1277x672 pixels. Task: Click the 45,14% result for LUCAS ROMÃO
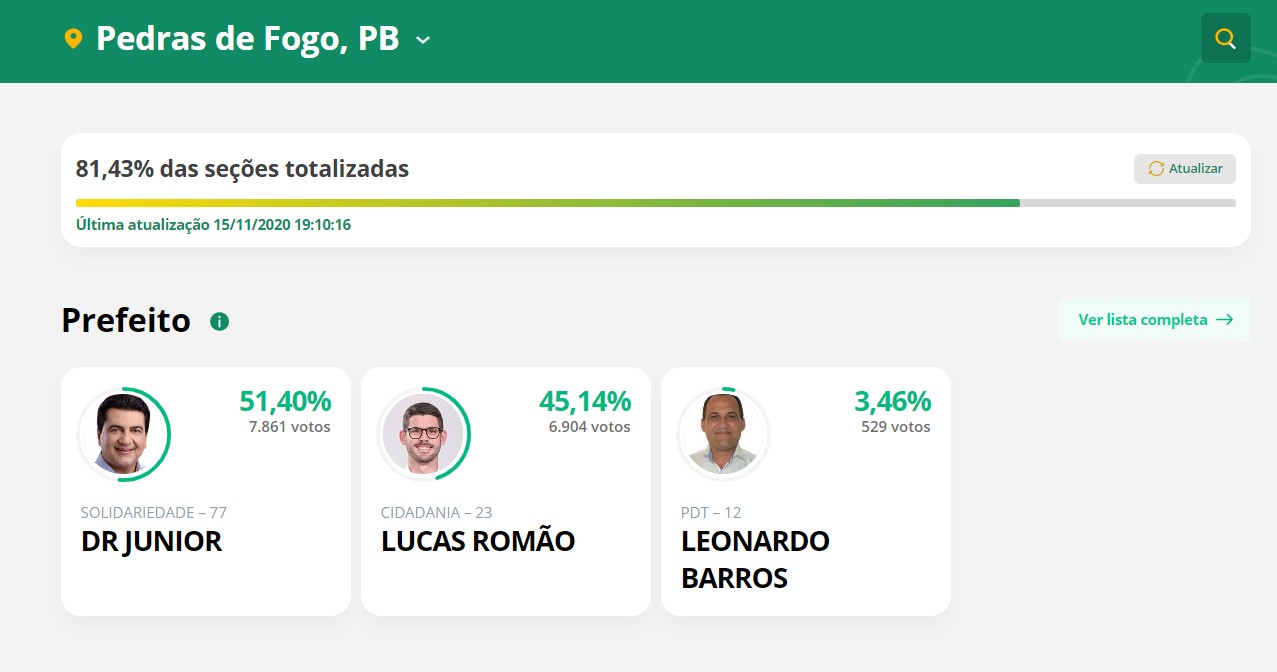coord(585,401)
